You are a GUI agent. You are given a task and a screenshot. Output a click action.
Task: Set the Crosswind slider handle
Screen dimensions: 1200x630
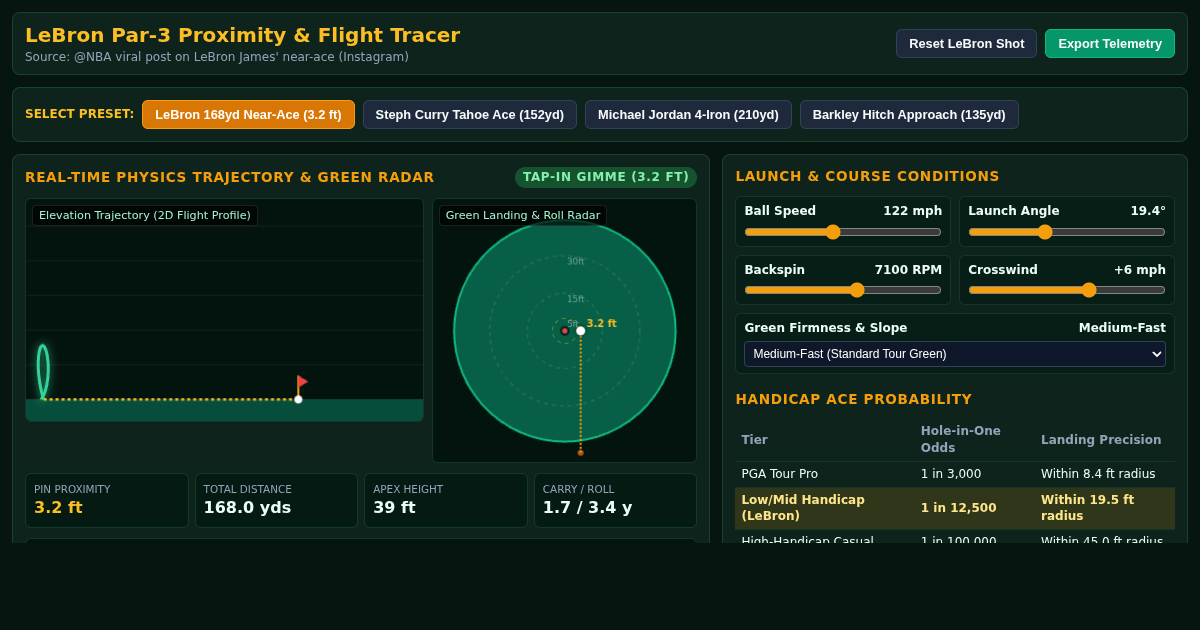click(1089, 290)
